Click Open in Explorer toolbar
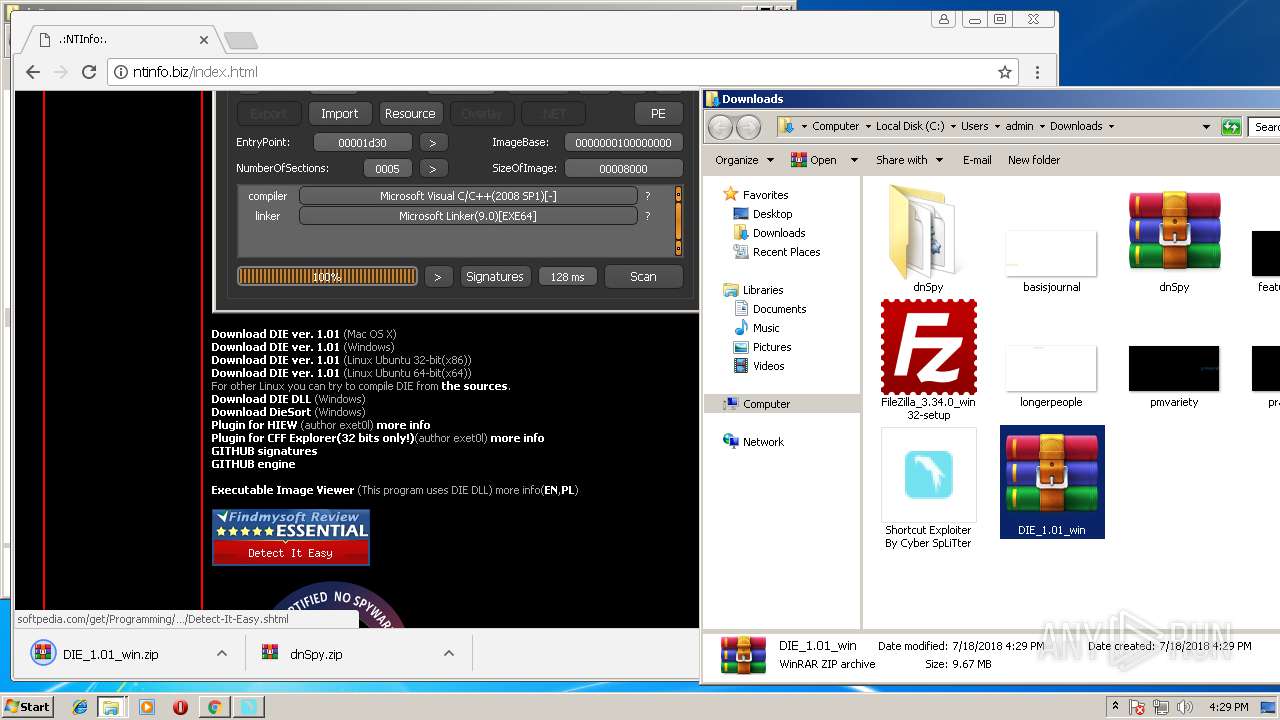1280x720 pixels. [x=814, y=160]
